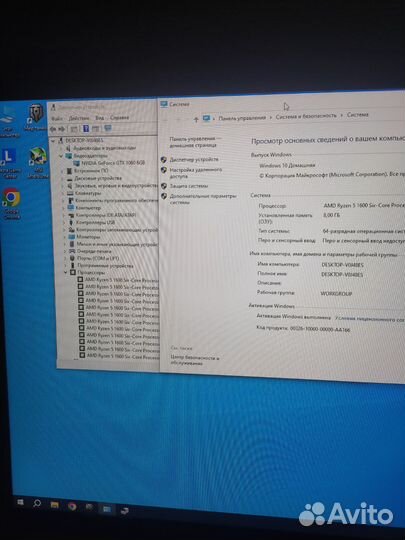This screenshot has height=540, width=405.
Task: Click the Процессоры category chip icon
Action: coord(73,272)
